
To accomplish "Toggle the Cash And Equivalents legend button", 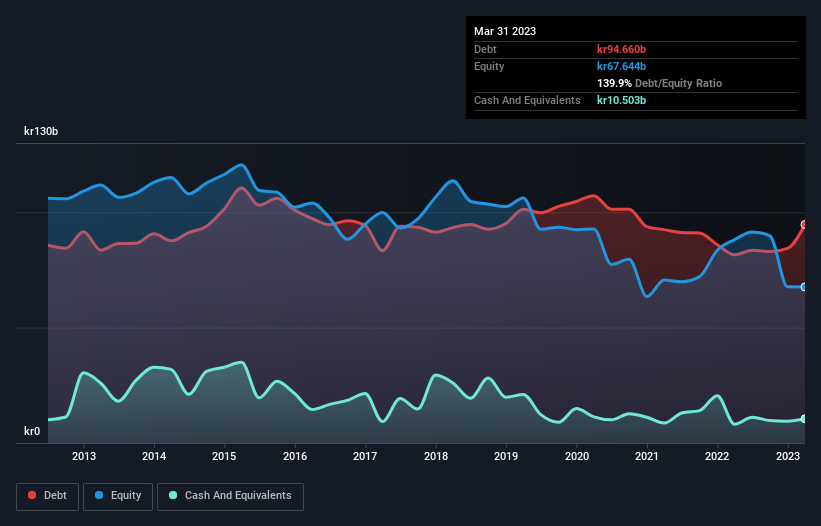I will (230, 496).
